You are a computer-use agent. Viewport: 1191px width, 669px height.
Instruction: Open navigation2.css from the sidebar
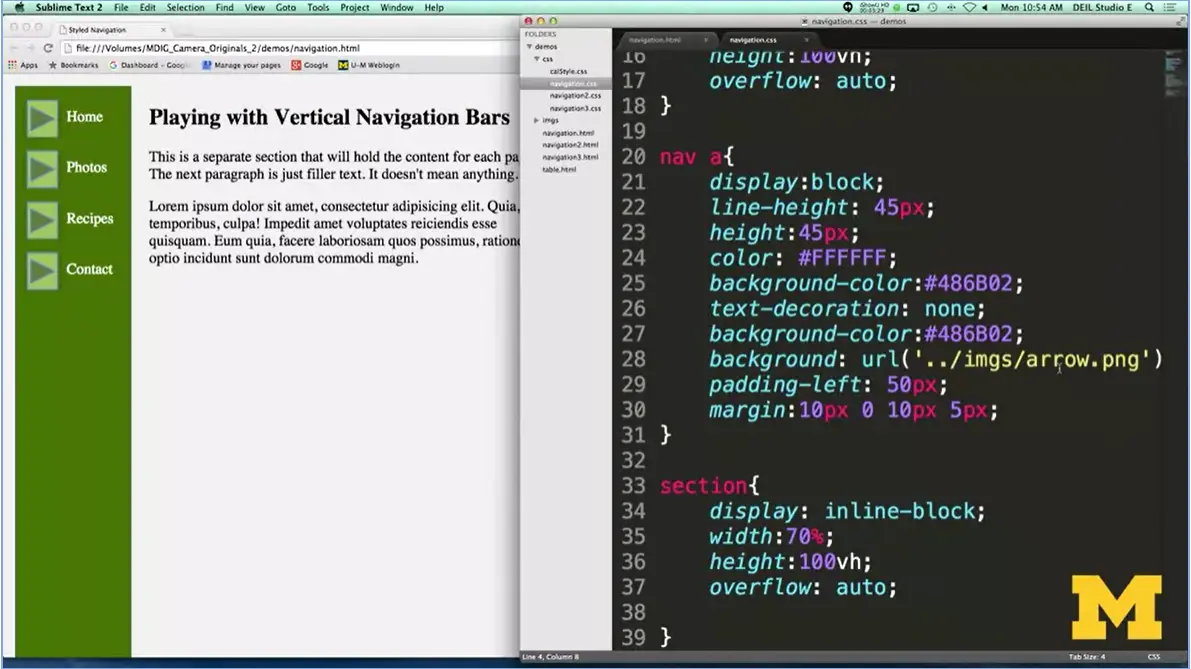(575, 96)
